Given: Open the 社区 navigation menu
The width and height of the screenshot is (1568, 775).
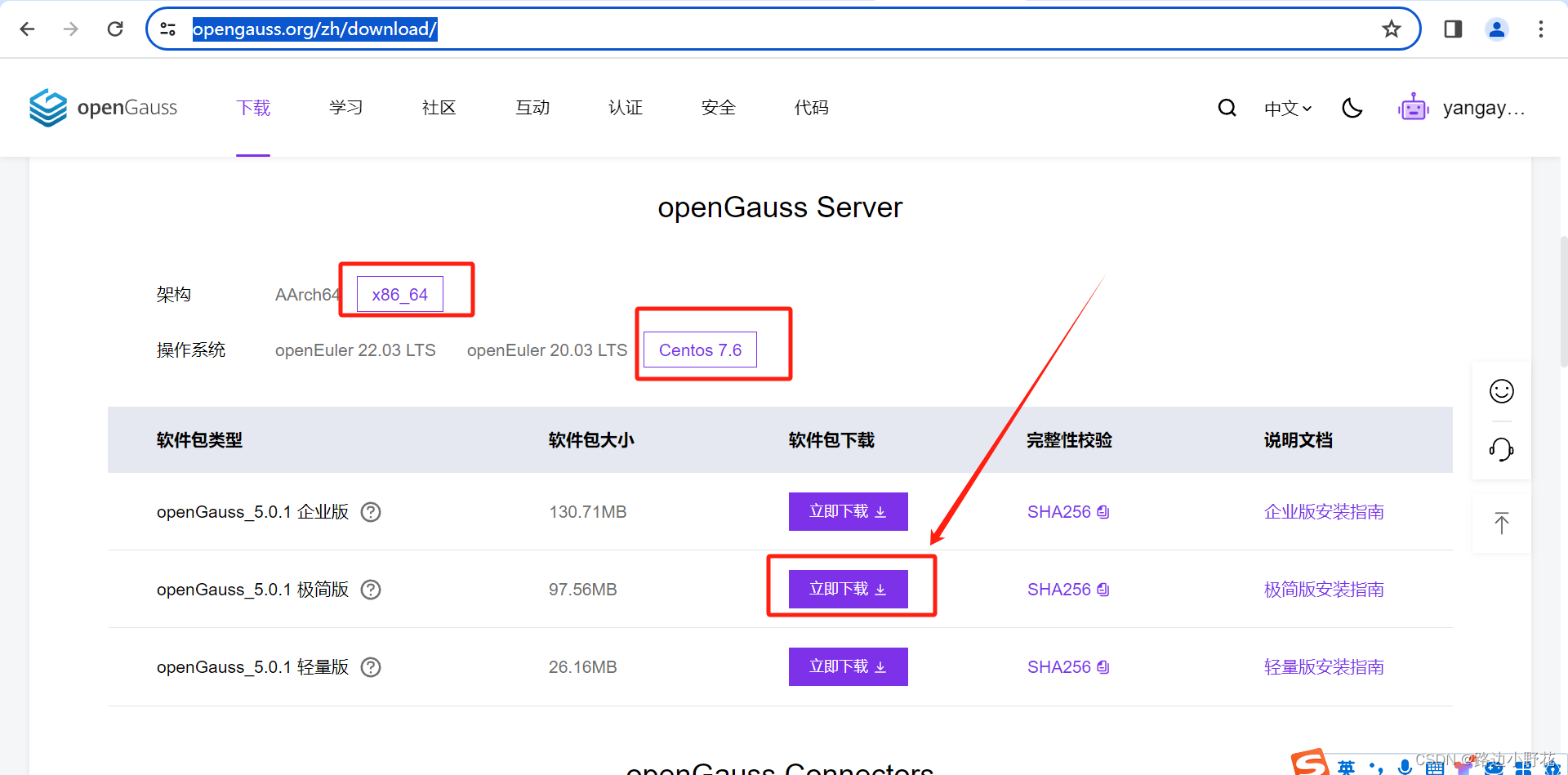Looking at the screenshot, I should pyautogui.click(x=439, y=108).
